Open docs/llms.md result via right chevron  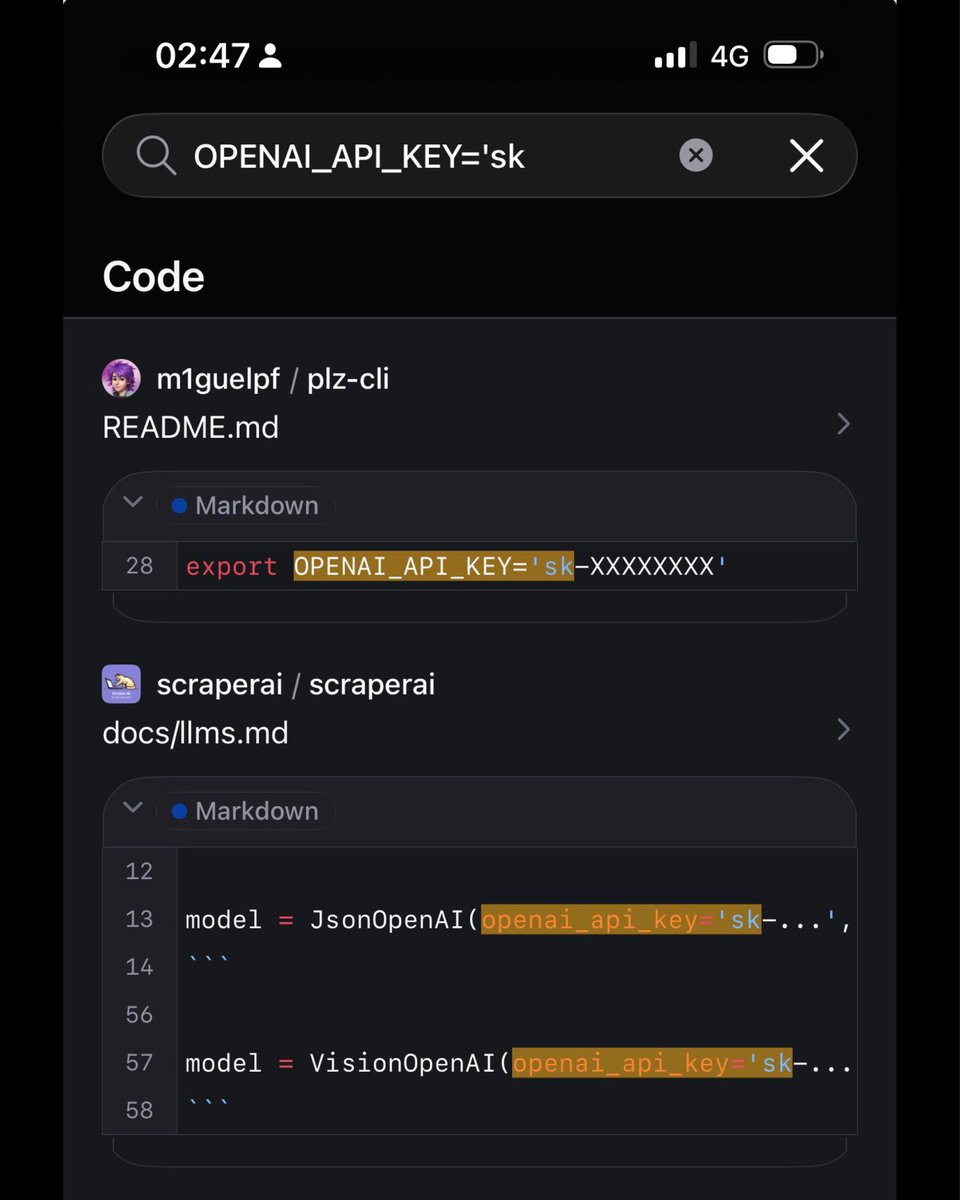point(843,730)
